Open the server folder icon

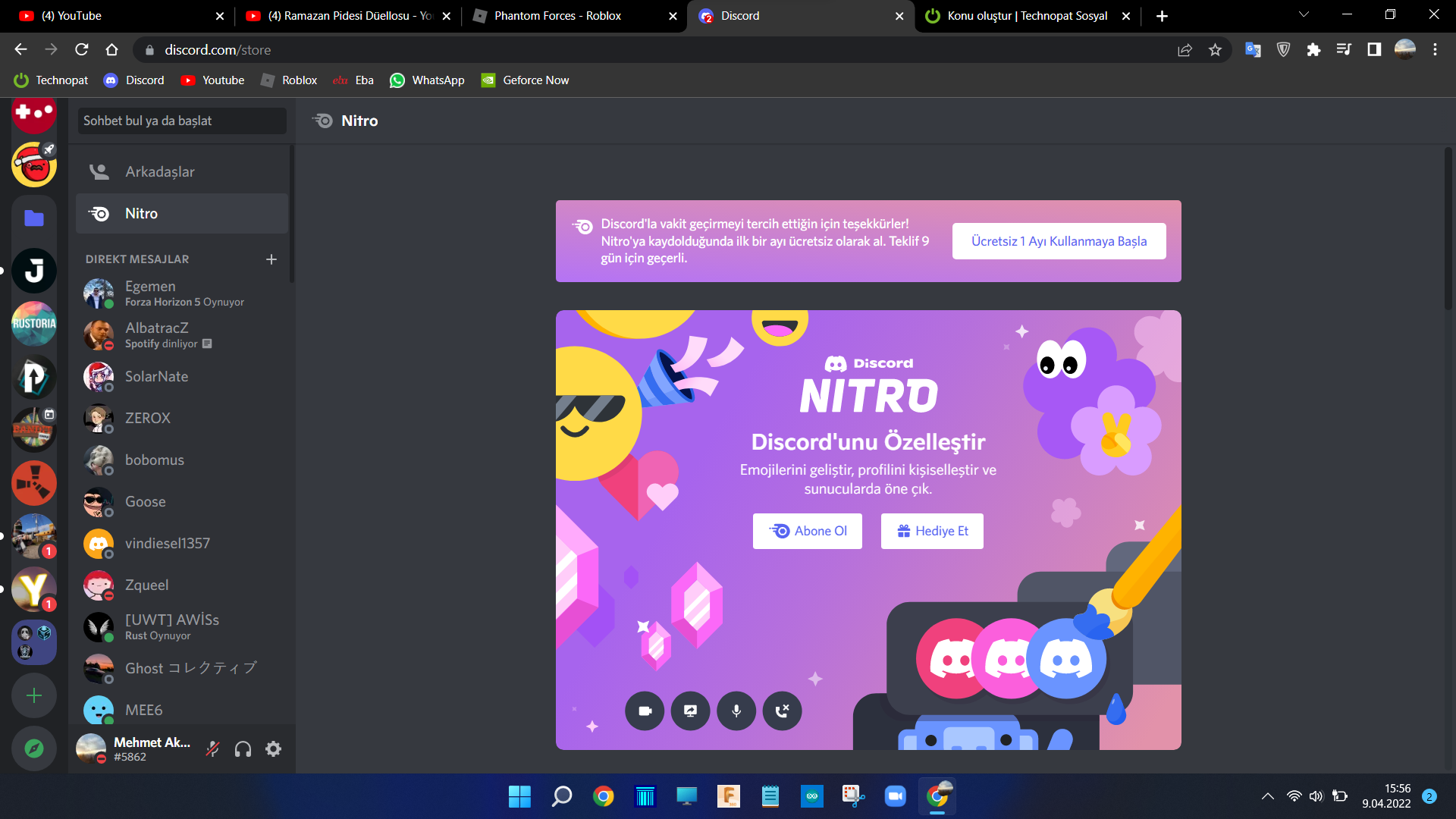34,218
